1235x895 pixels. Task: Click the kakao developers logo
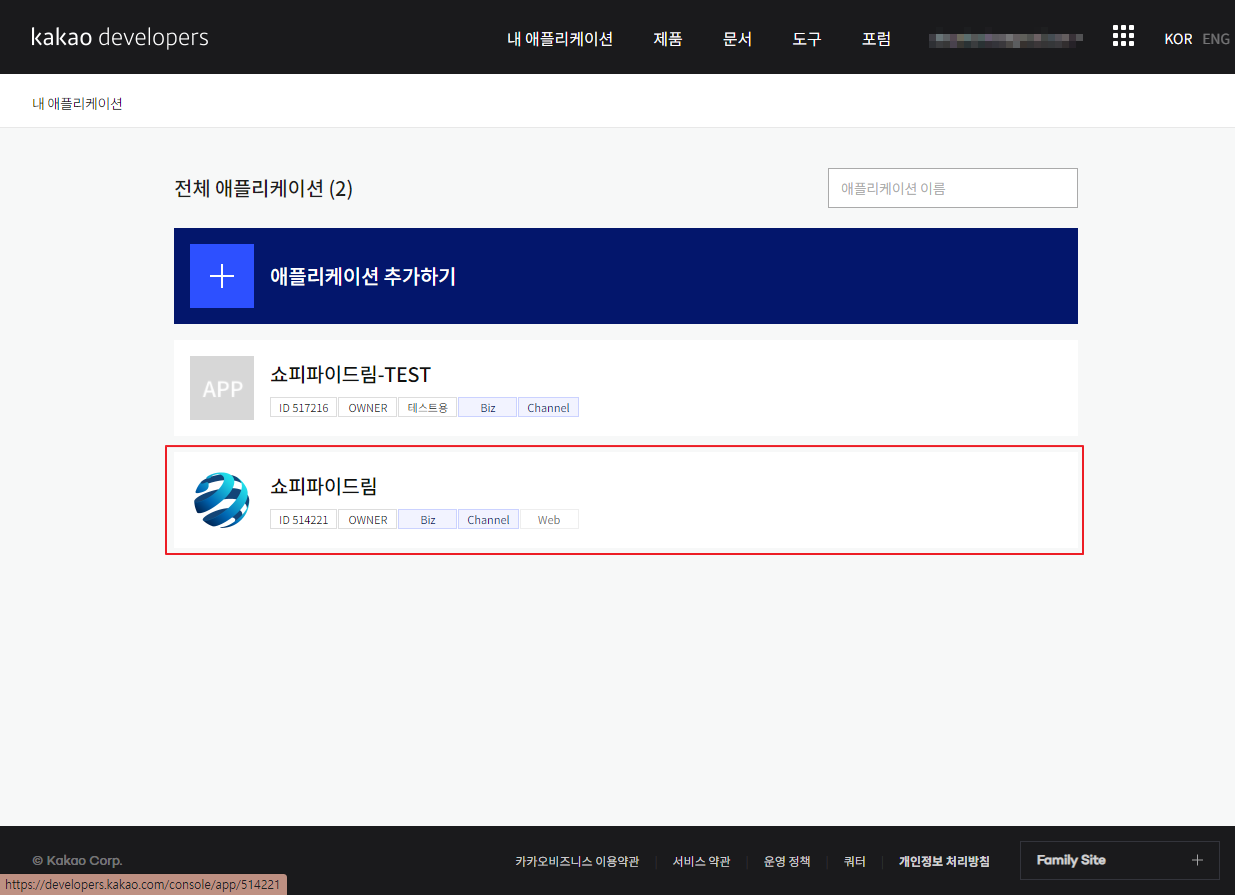(x=120, y=38)
